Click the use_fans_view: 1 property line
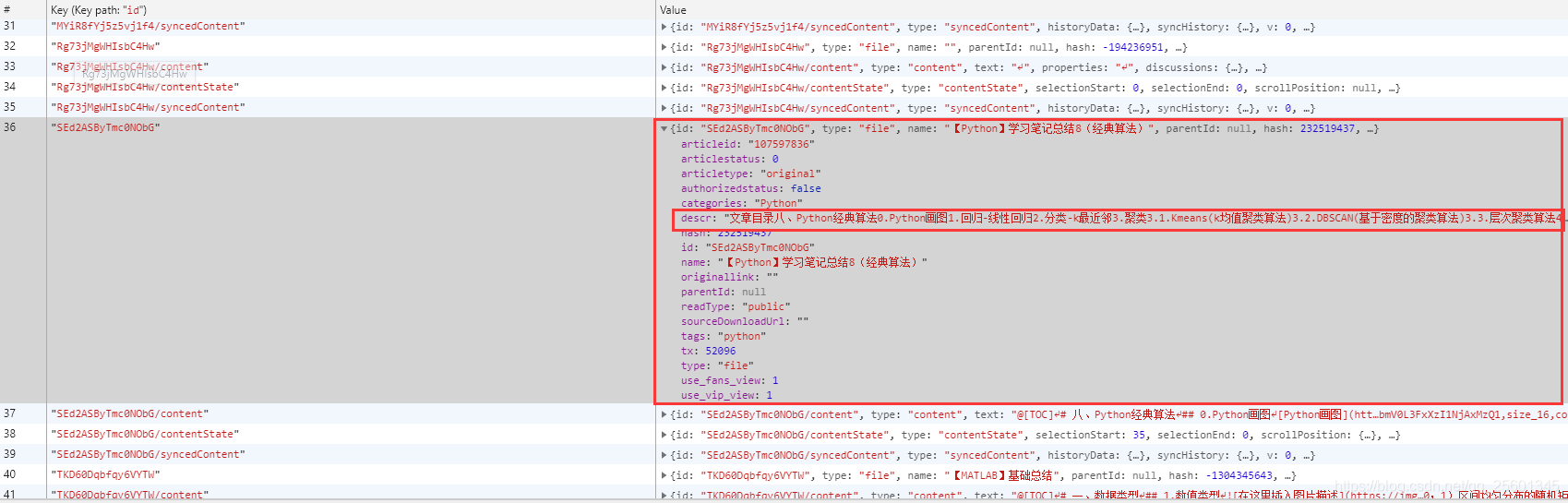This screenshot has width=1568, height=503. pos(729,380)
